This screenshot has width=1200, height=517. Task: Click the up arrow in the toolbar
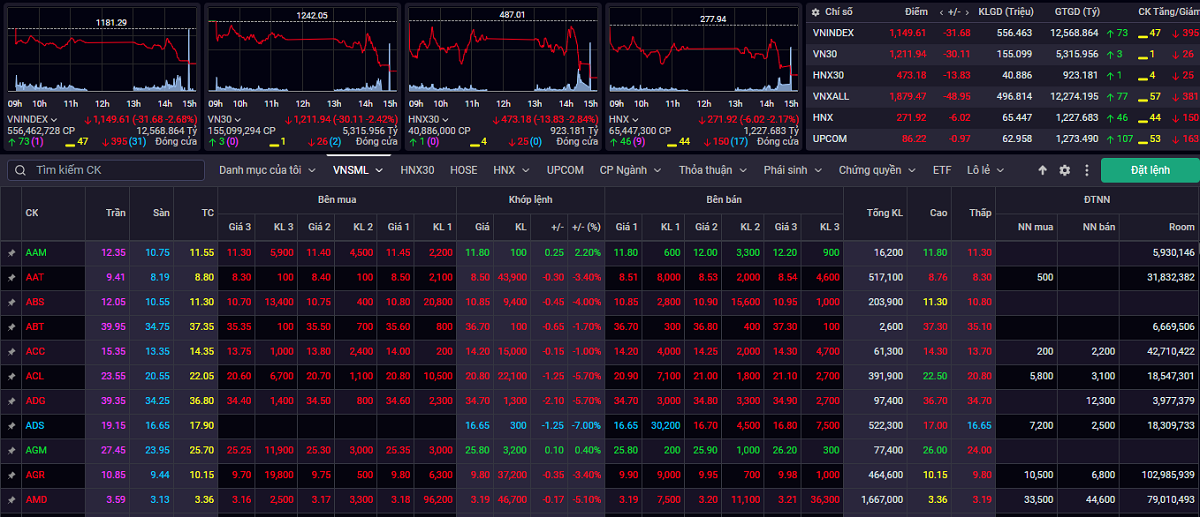click(1042, 170)
